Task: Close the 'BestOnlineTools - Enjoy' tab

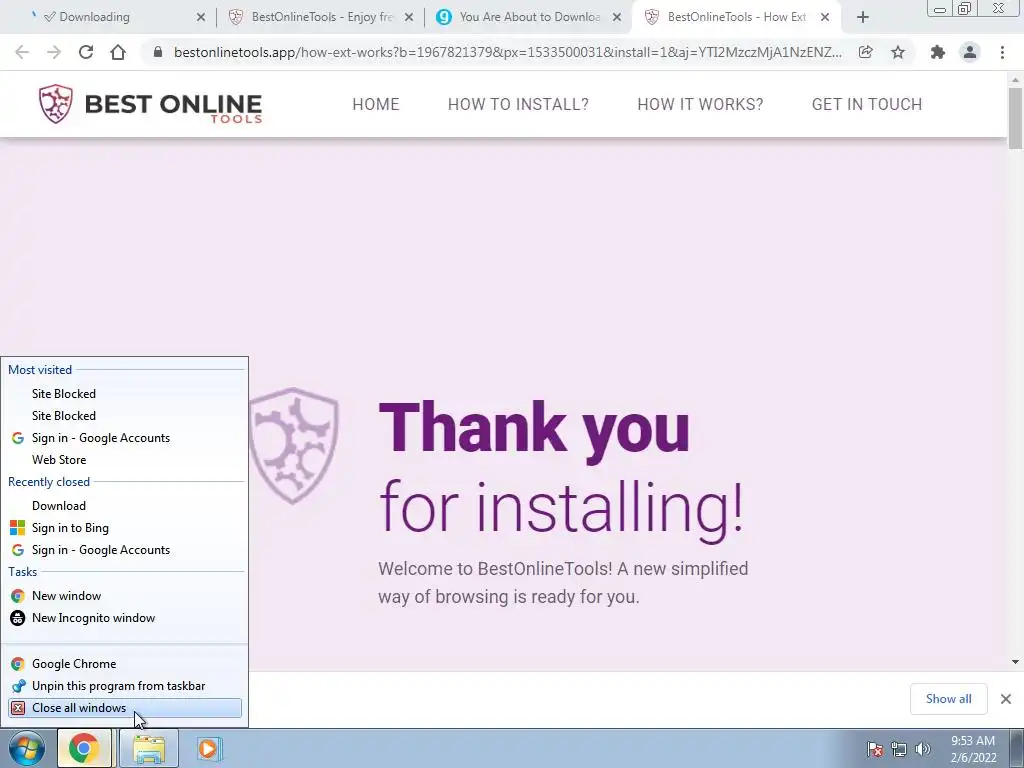Action: click(409, 18)
